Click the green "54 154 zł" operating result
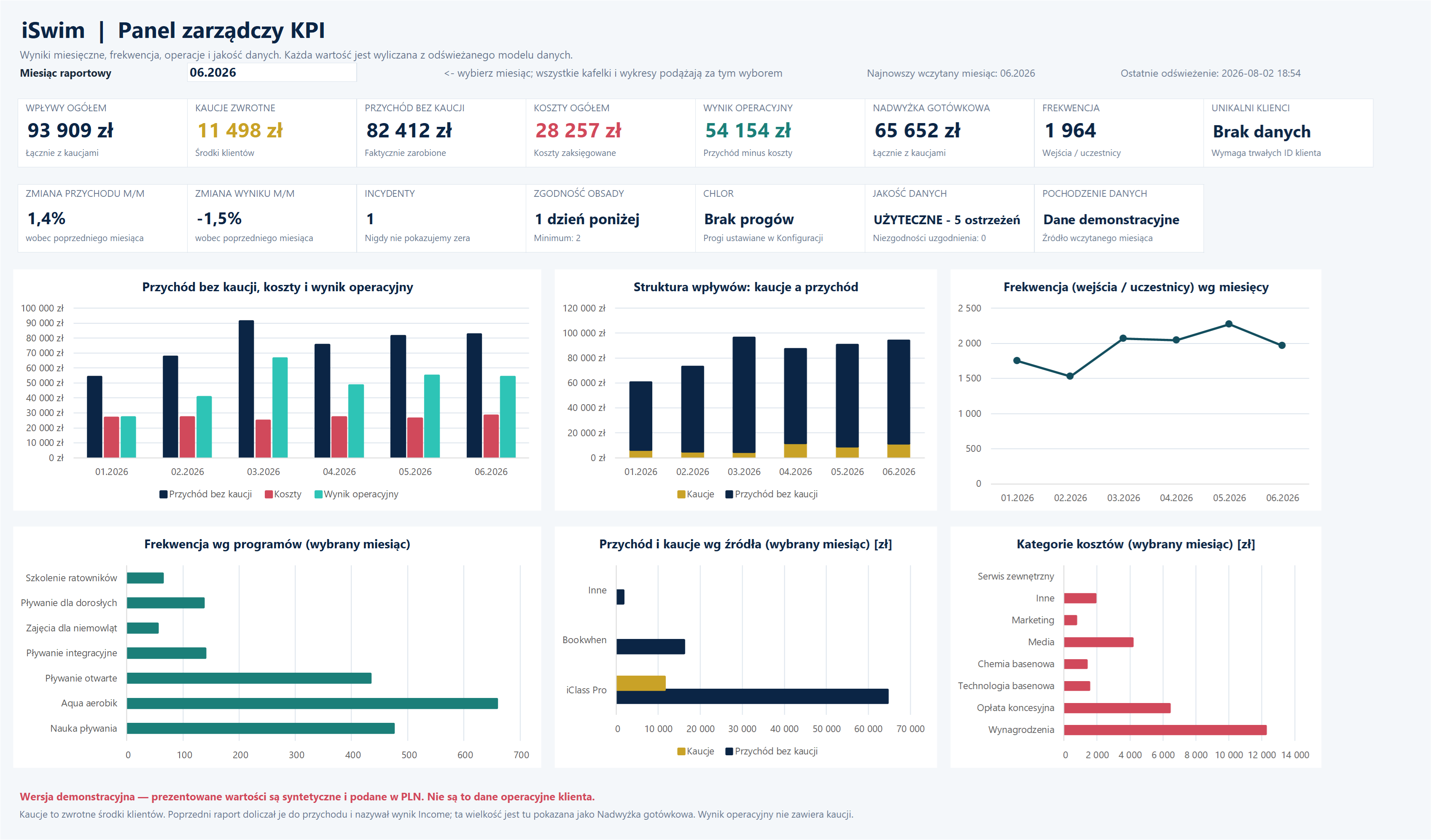The height and width of the screenshot is (840, 1431). (x=748, y=131)
